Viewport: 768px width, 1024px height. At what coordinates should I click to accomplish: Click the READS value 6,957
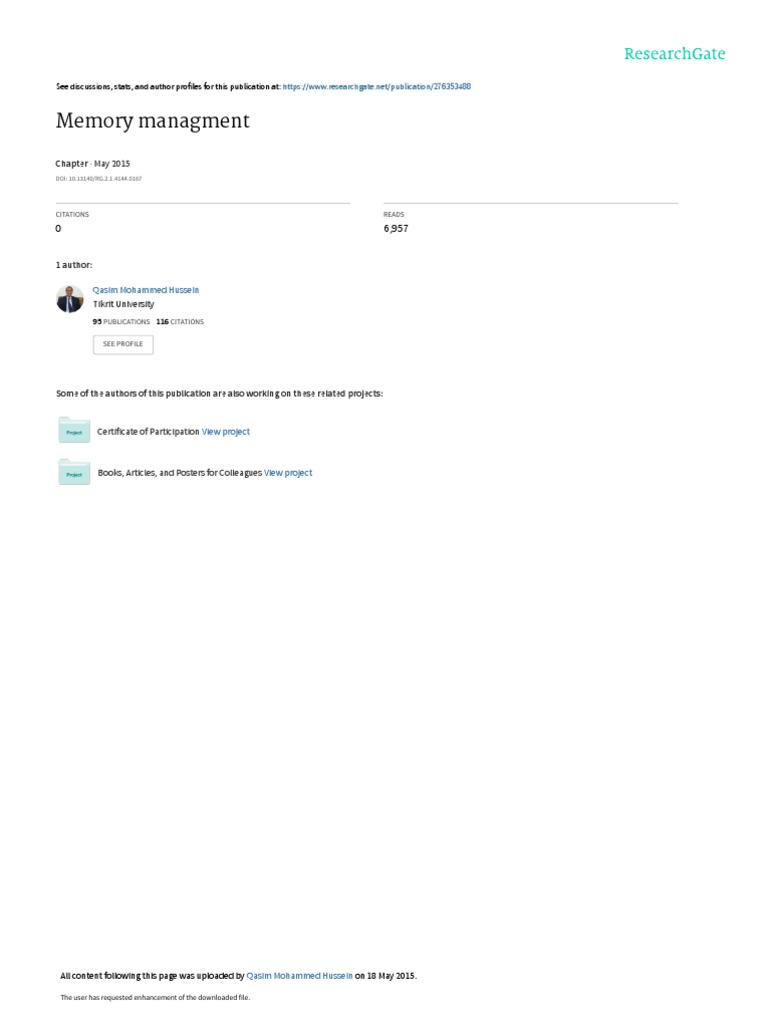point(396,229)
